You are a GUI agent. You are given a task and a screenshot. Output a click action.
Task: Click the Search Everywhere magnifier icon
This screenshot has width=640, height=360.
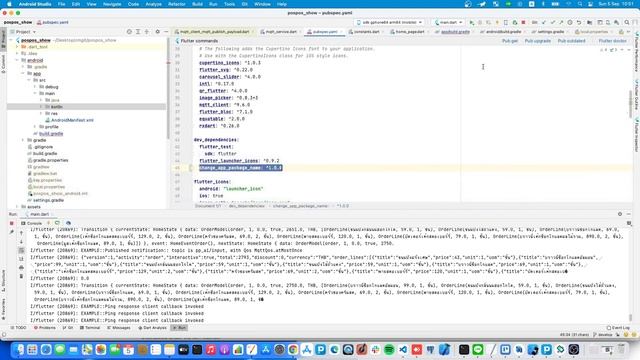[627, 22]
